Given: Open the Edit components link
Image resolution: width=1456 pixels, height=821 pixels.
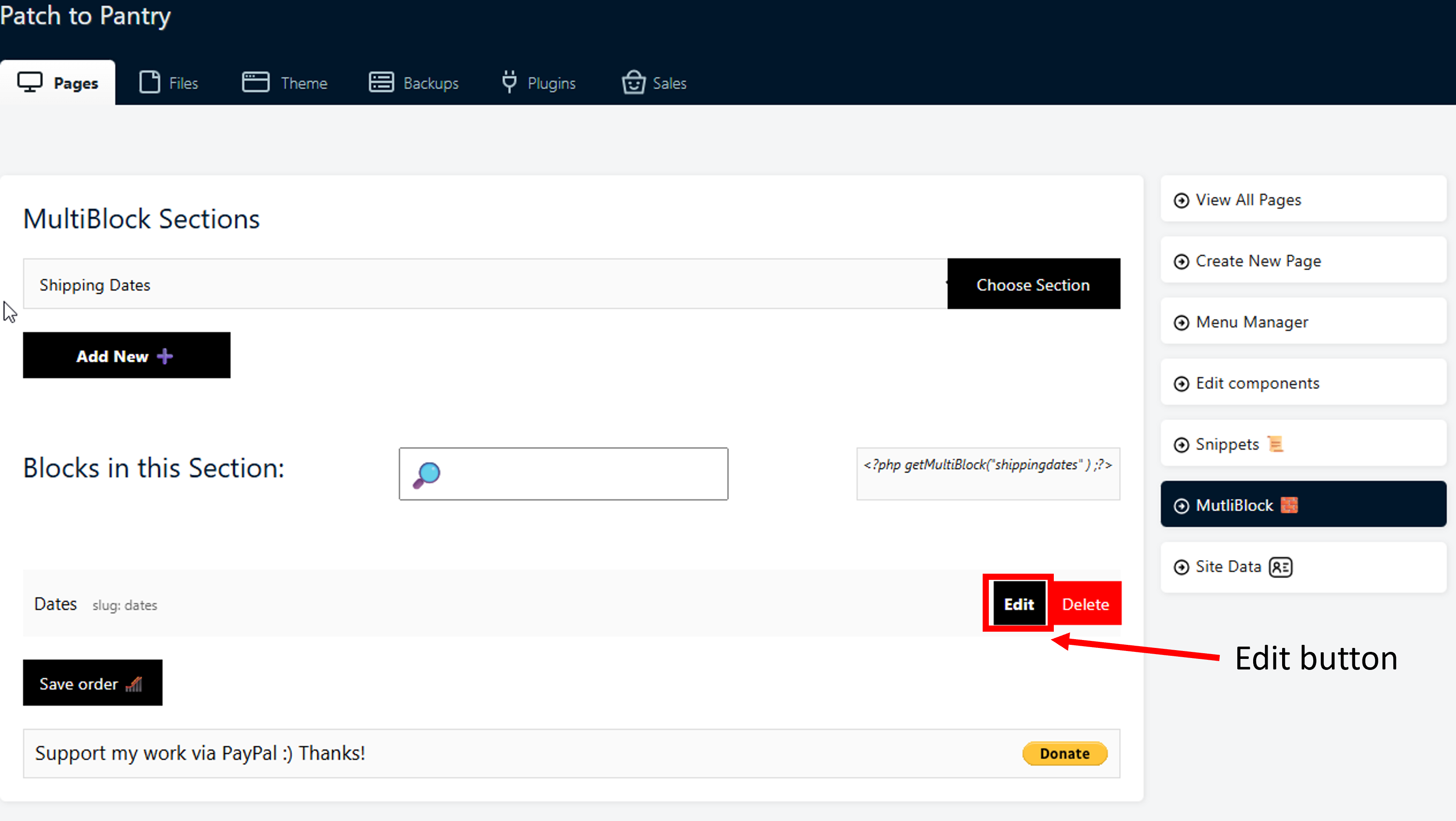Looking at the screenshot, I should click(x=1303, y=382).
